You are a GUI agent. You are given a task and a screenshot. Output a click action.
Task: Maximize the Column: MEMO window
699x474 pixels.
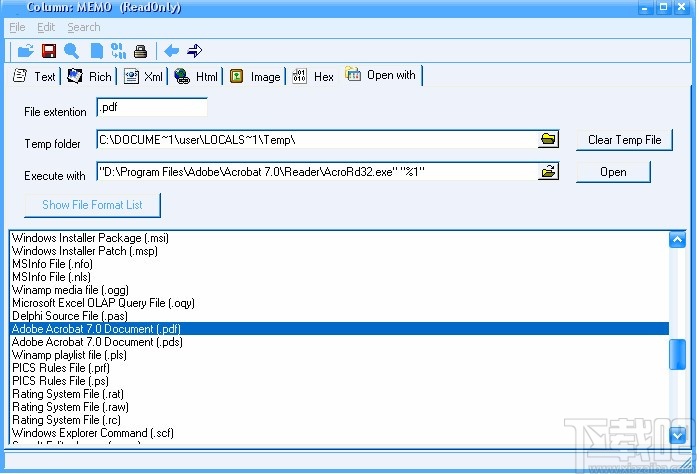[x=663, y=7]
